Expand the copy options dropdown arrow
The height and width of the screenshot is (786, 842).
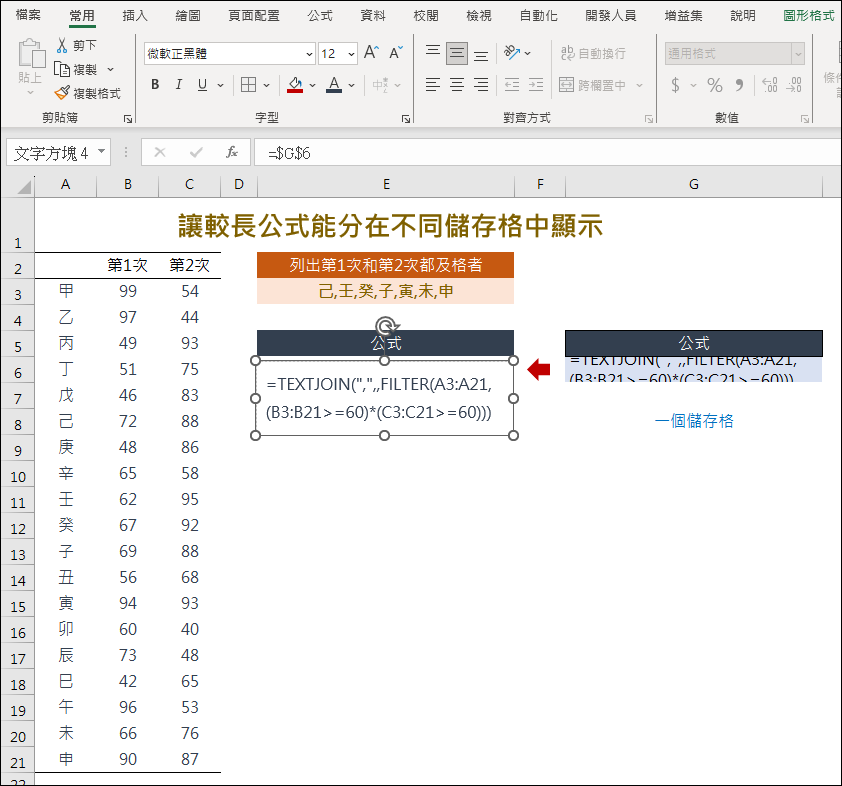click(x=111, y=69)
